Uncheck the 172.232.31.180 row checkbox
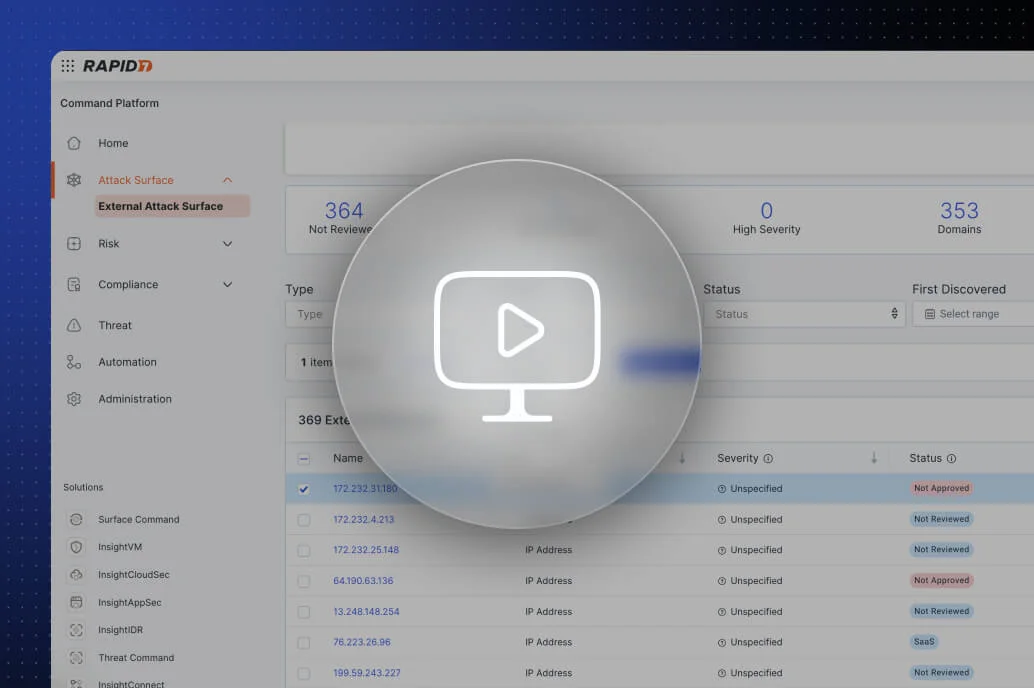1034x688 pixels. click(x=304, y=489)
